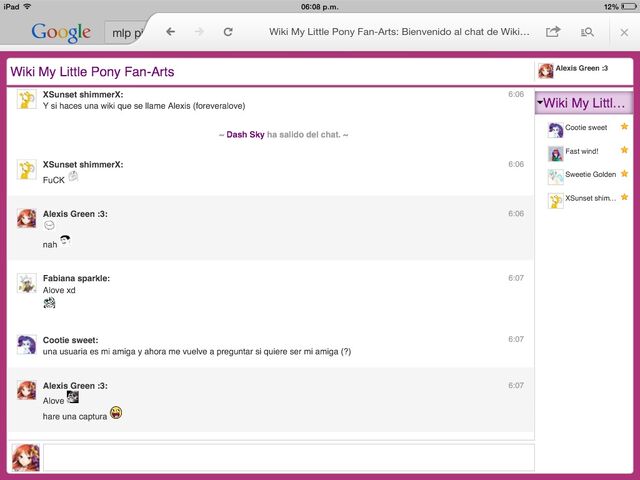Viewport: 640px width, 480px height.
Task: Click the emoticon under 'Alove xd'
Action: click(49, 303)
